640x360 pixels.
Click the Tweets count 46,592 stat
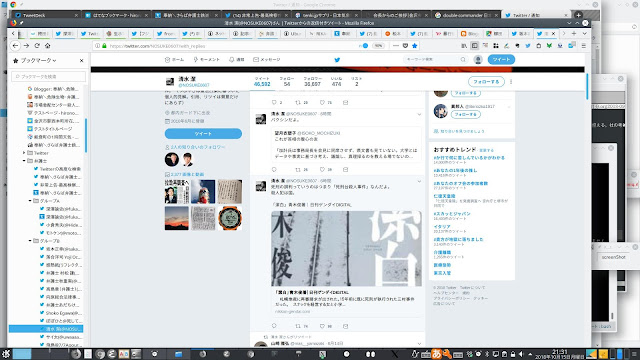262,82
